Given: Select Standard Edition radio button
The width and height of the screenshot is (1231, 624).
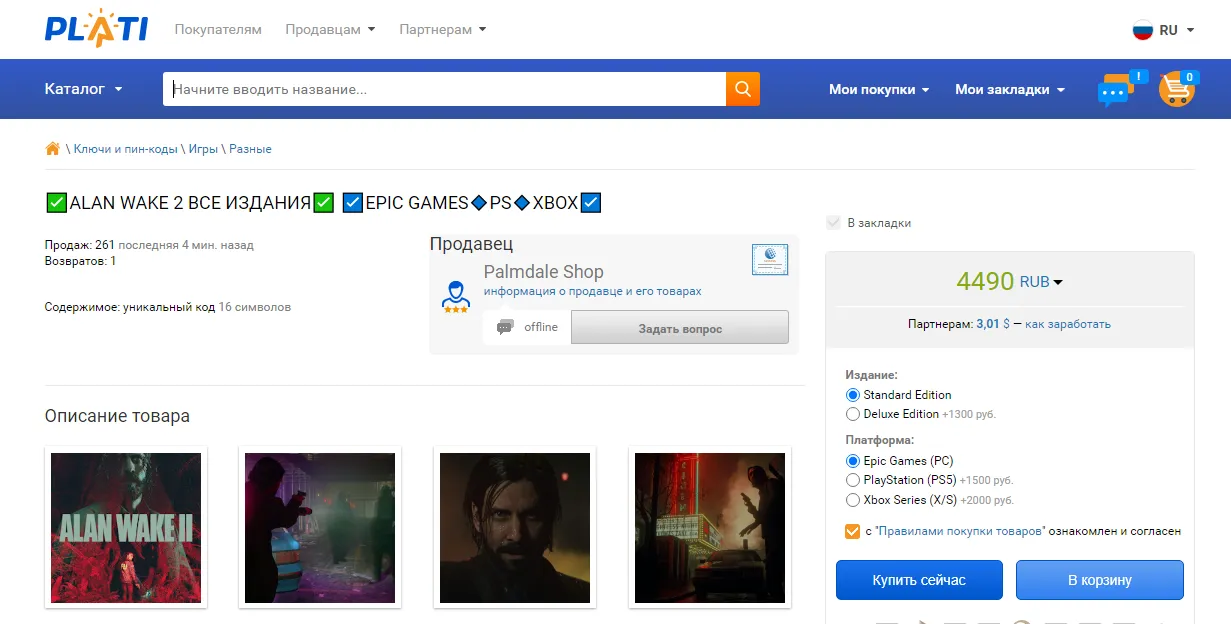Looking at the screenshot, I should (853, 395).
